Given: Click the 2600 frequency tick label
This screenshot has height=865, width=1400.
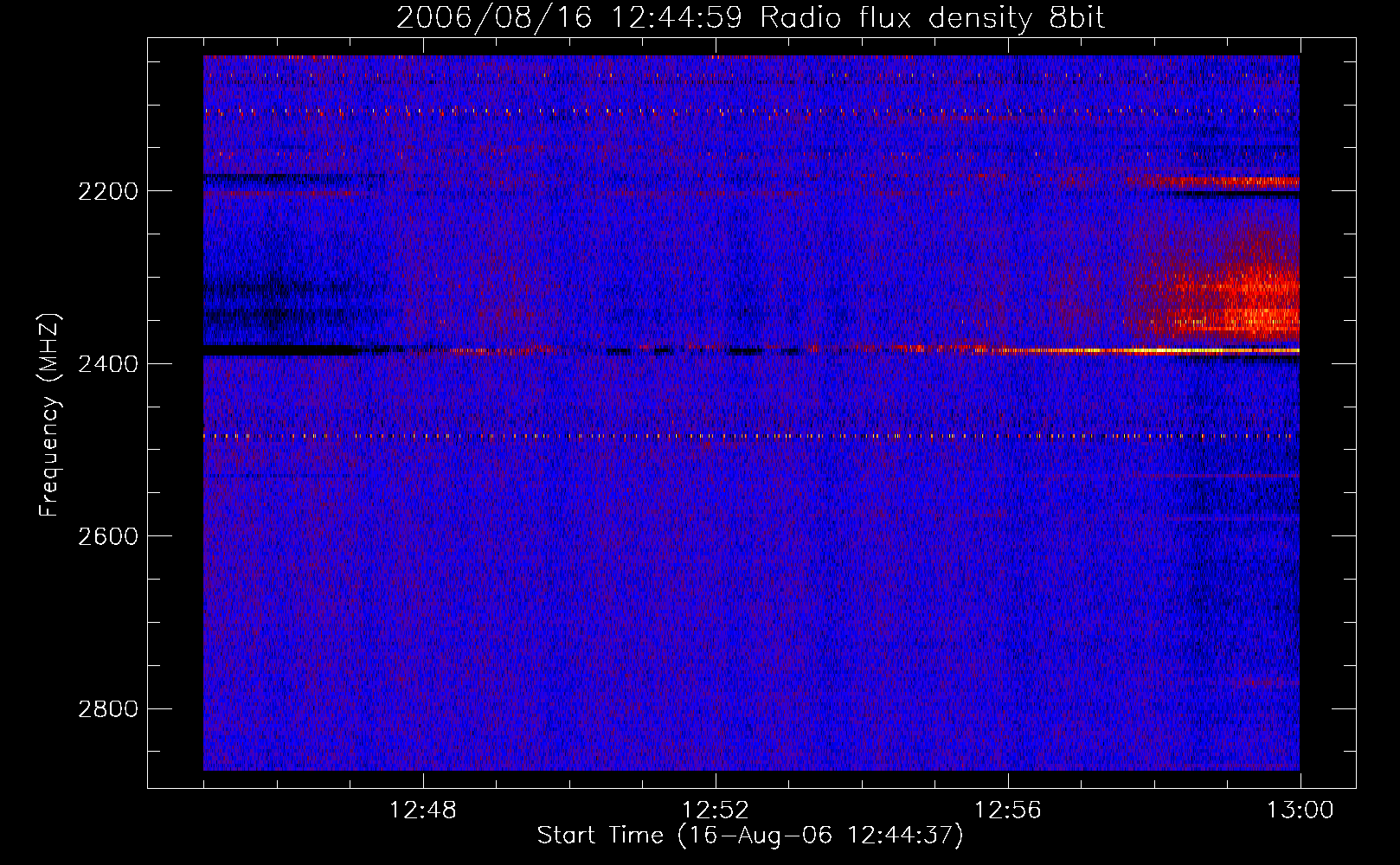Looking at the screenshot, I should 108,536.
